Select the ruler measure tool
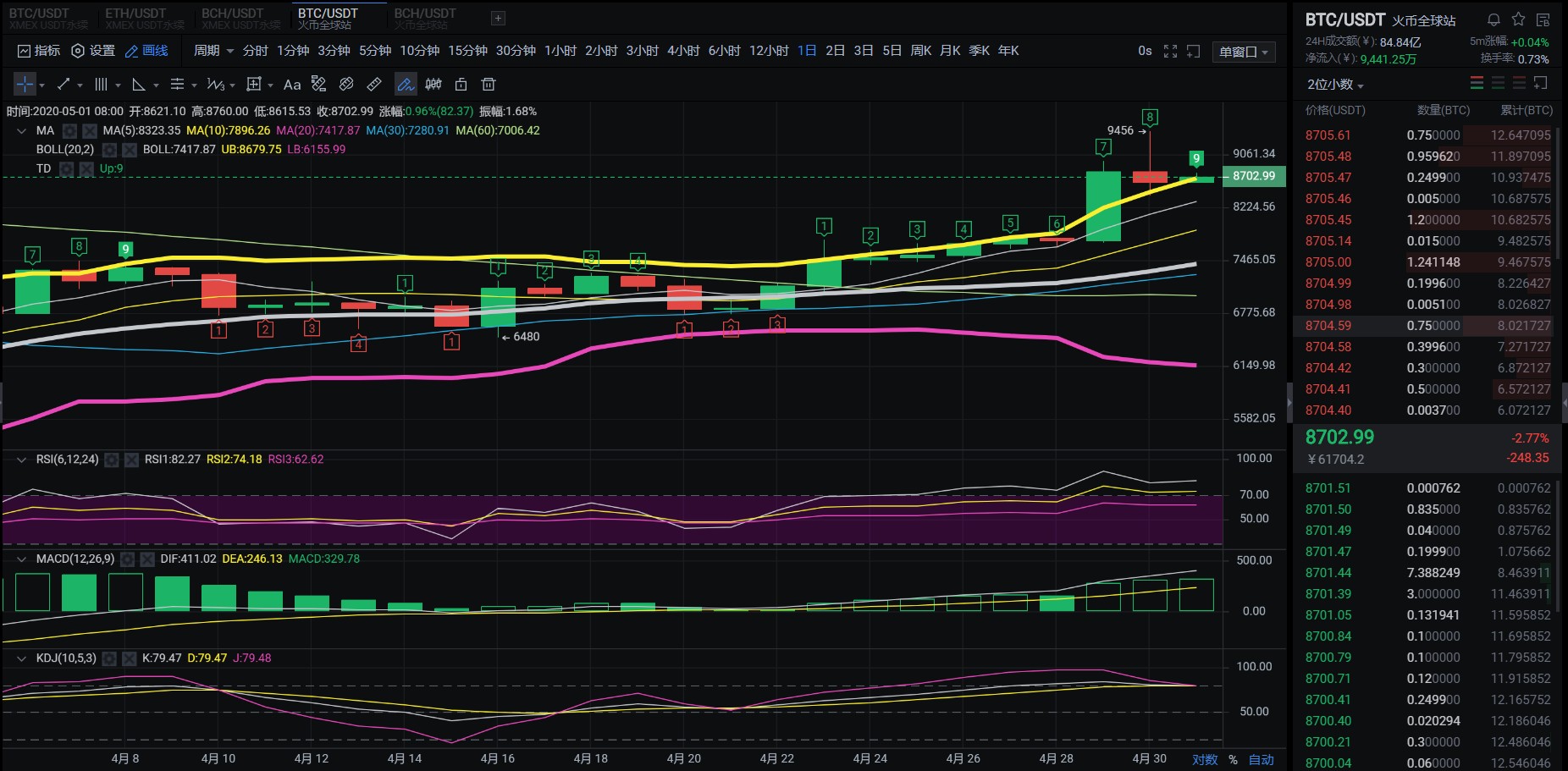1568x771 pixels. tap(374, 84)
